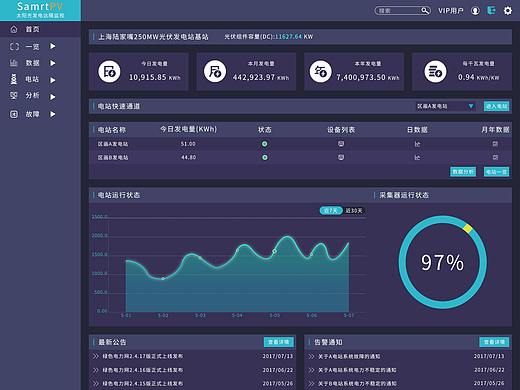Expand the 分析 sidebar submenu arrow

pos(53,97)
